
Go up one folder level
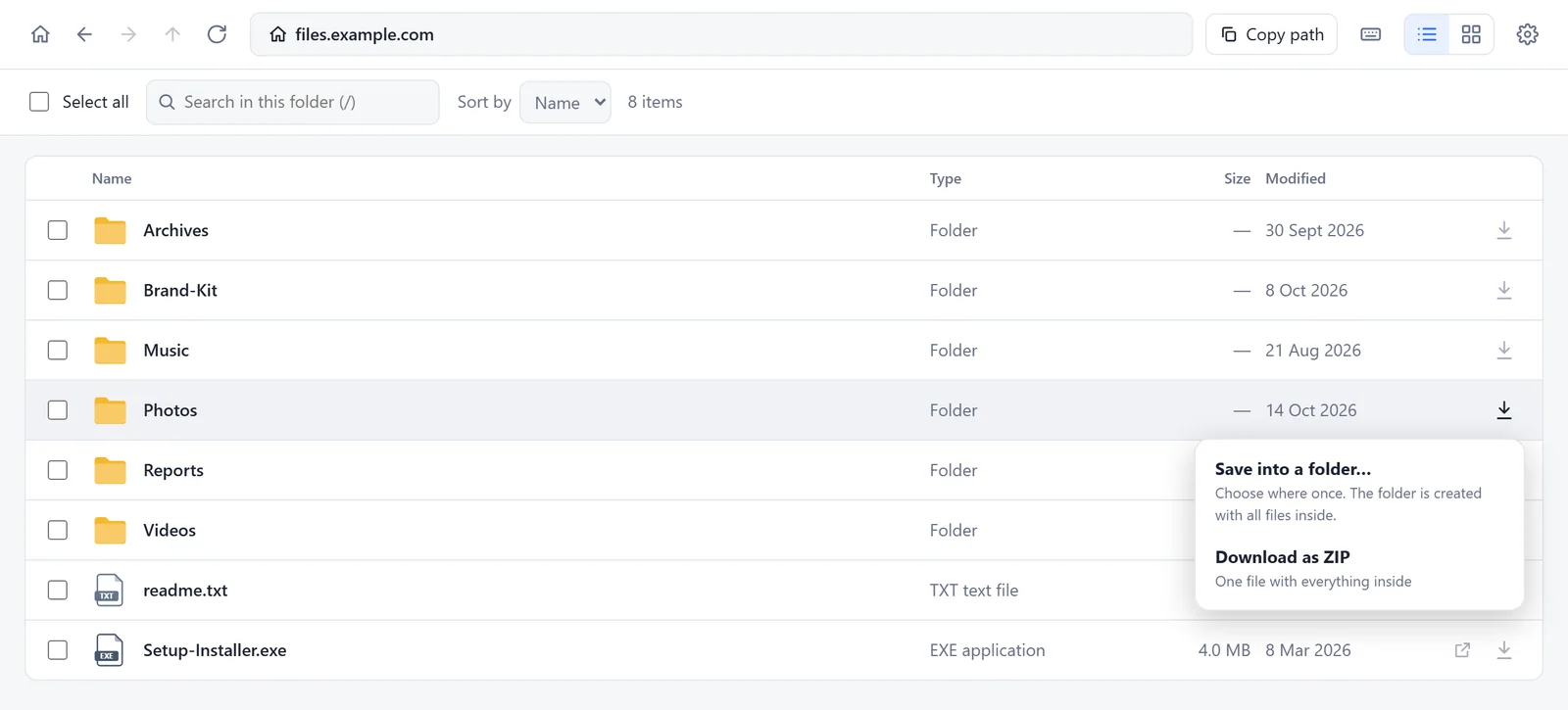(x=172, y=34)
